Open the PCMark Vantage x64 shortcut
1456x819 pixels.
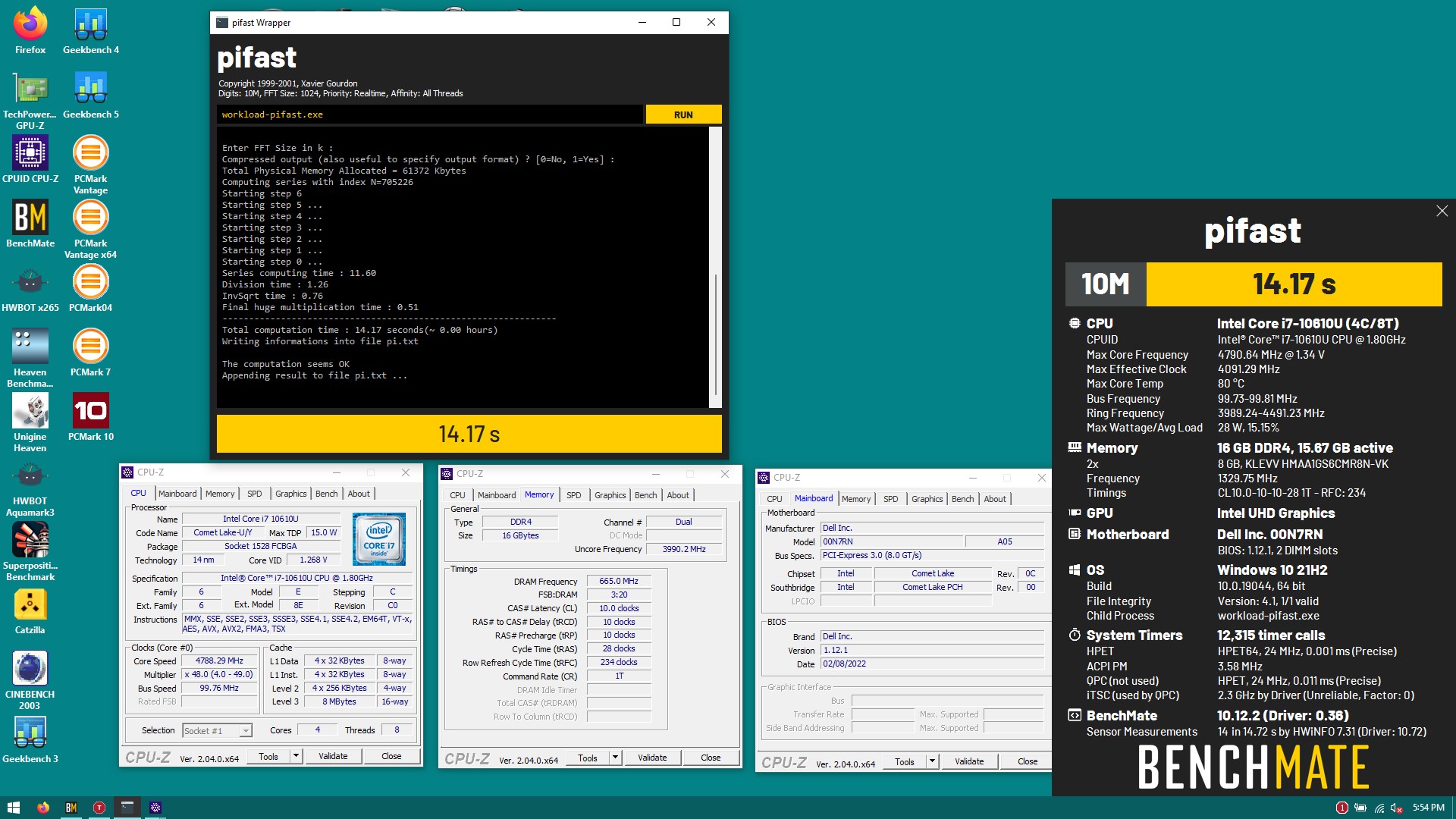91,230
